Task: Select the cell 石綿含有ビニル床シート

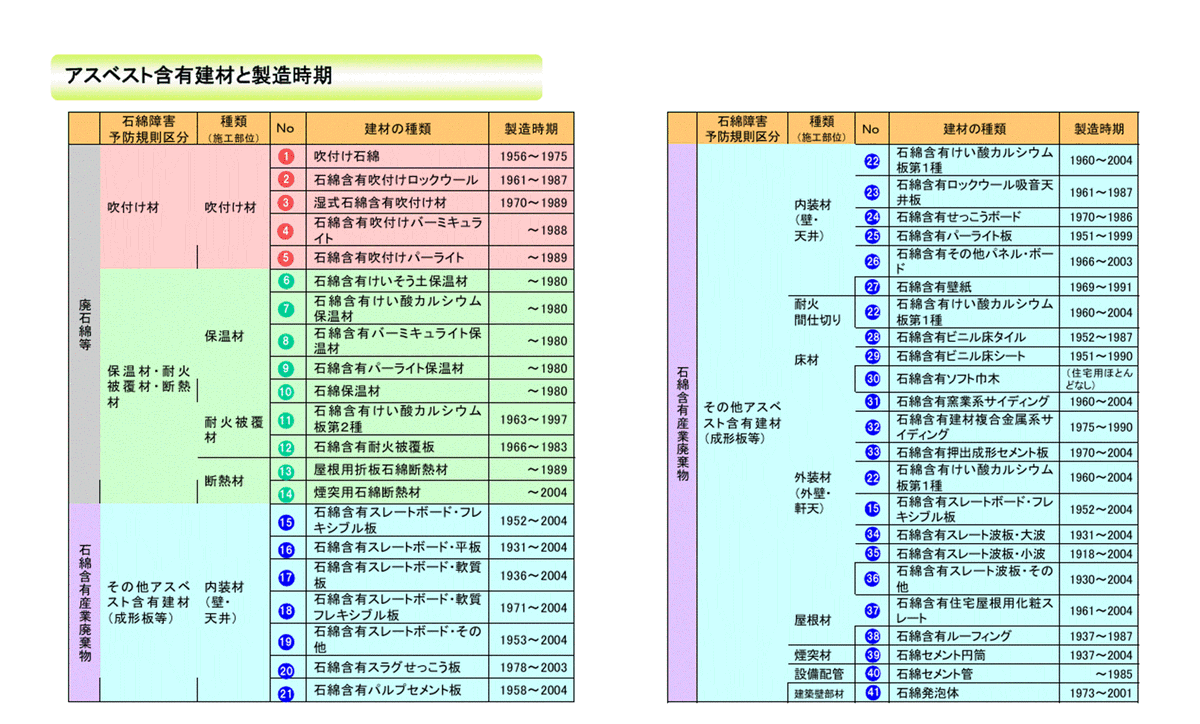Action: coord(973,356)
